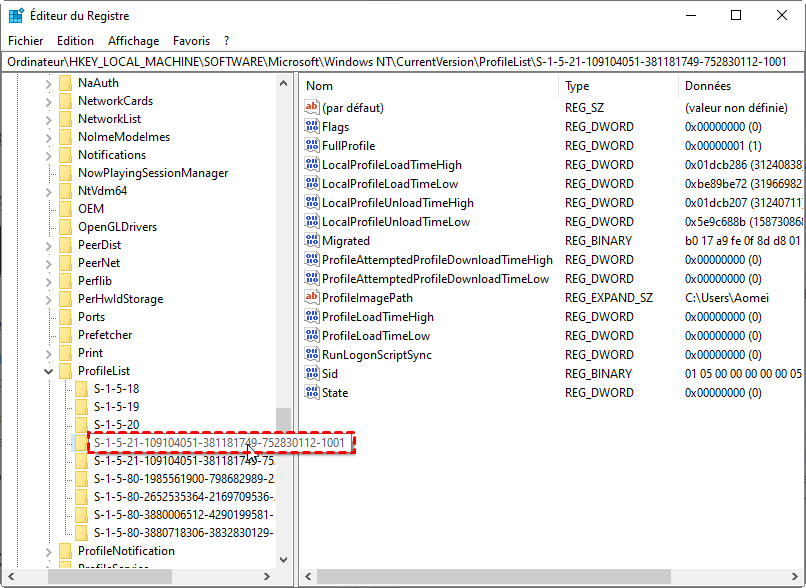Click the OpenGLDrivers folder icon
This screenshot has height=588, width=806.
tap(66, 227)
